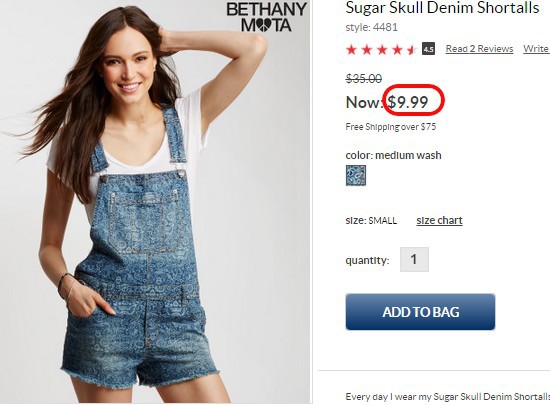The width and height of the screenshot is (550, 405).
Task: Select the medium wash color swatch
Action: (x=356, y=175)
